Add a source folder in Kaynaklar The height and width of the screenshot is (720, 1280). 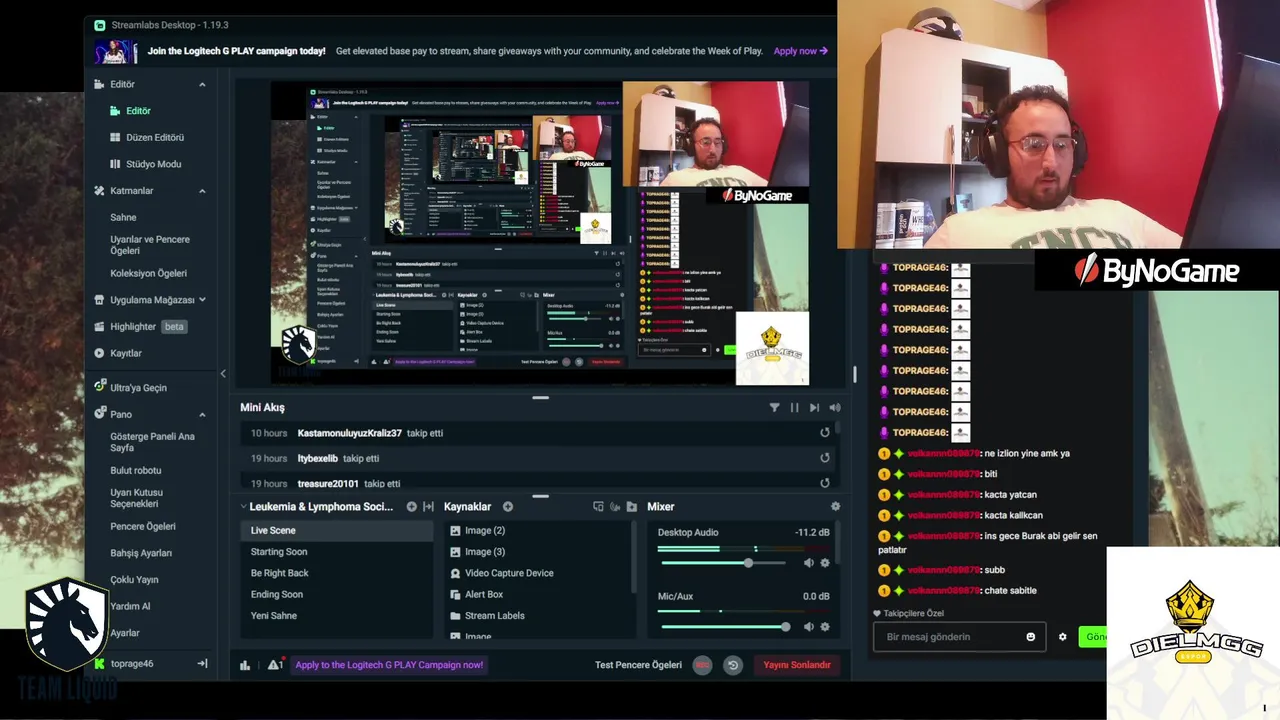coord(632,507)
